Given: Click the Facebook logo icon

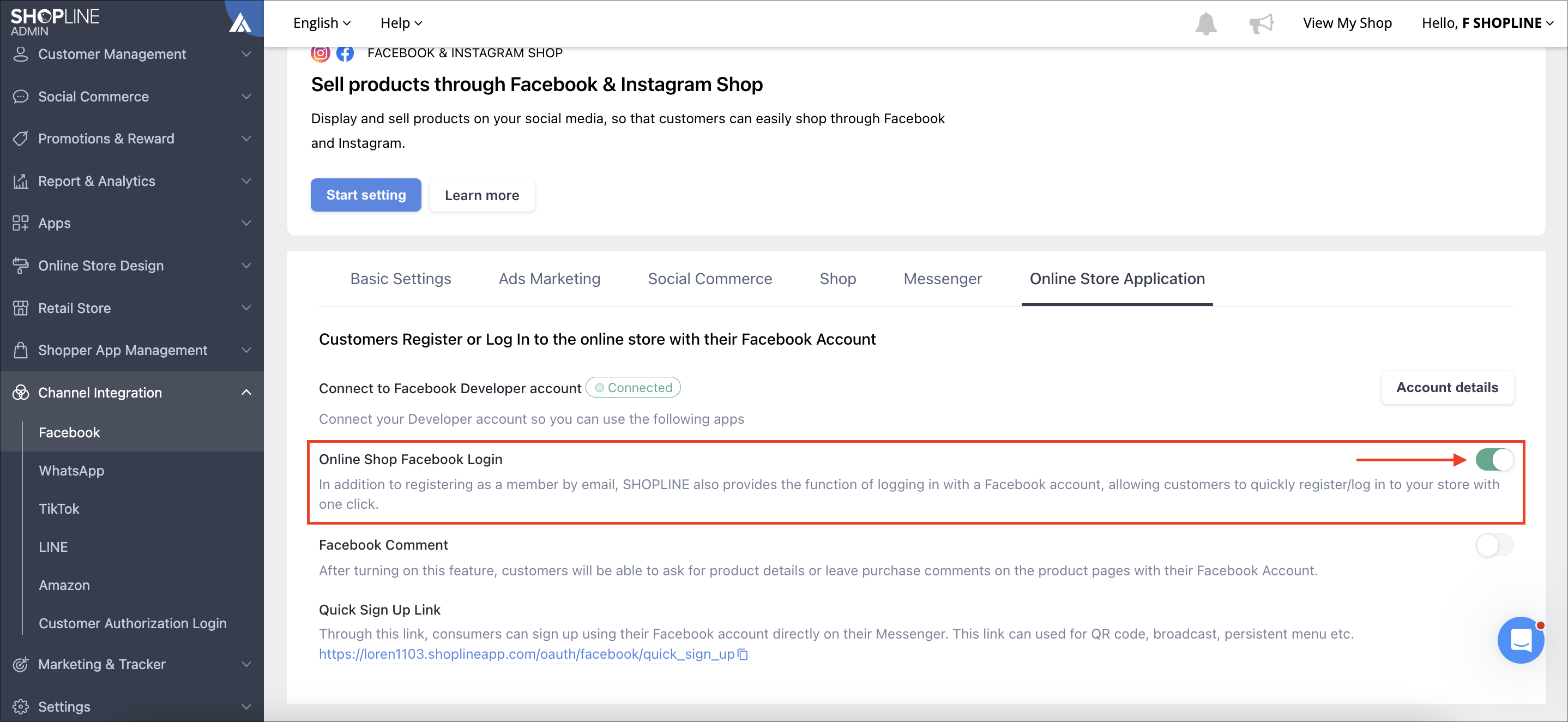Looking at the screenshot, I should (345, 53).
